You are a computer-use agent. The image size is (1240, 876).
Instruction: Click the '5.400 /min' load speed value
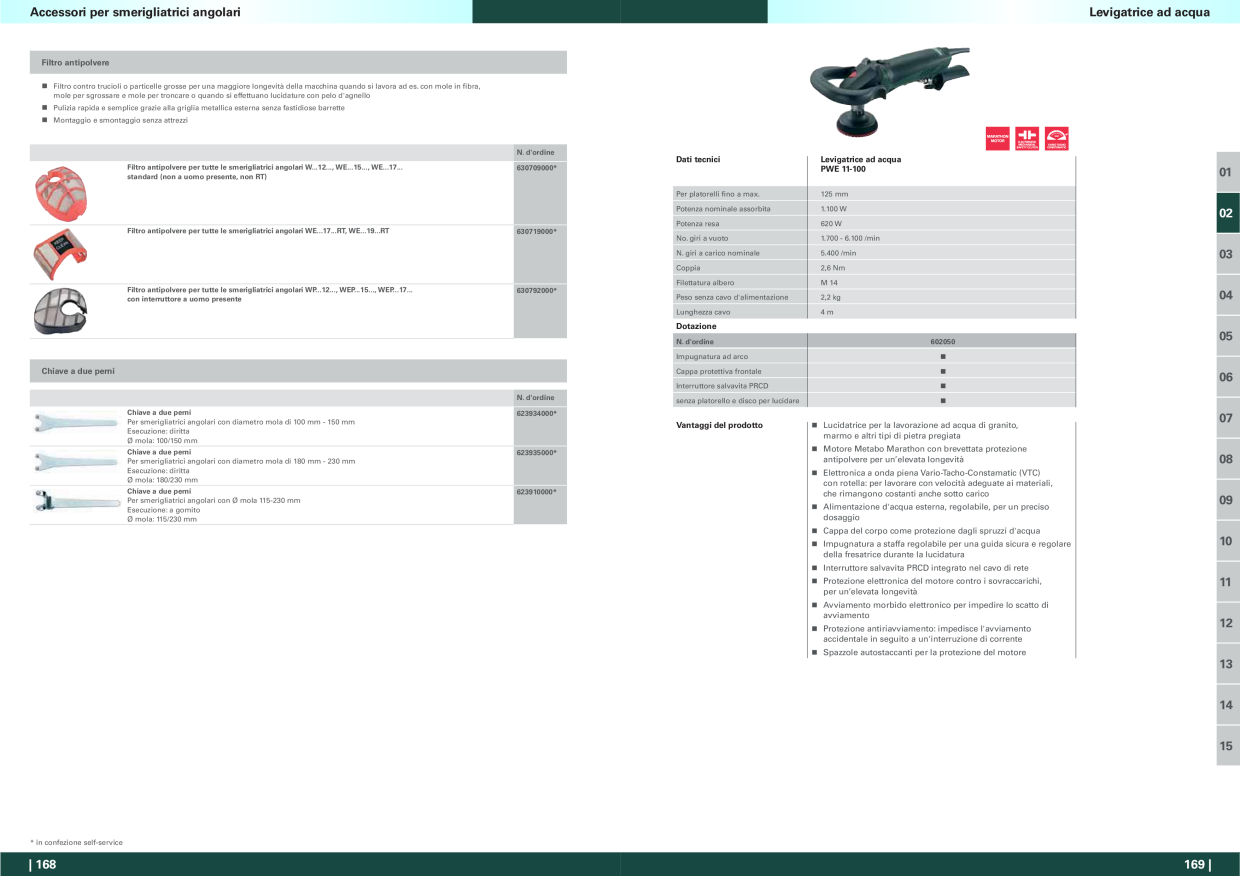coord(839,253)
